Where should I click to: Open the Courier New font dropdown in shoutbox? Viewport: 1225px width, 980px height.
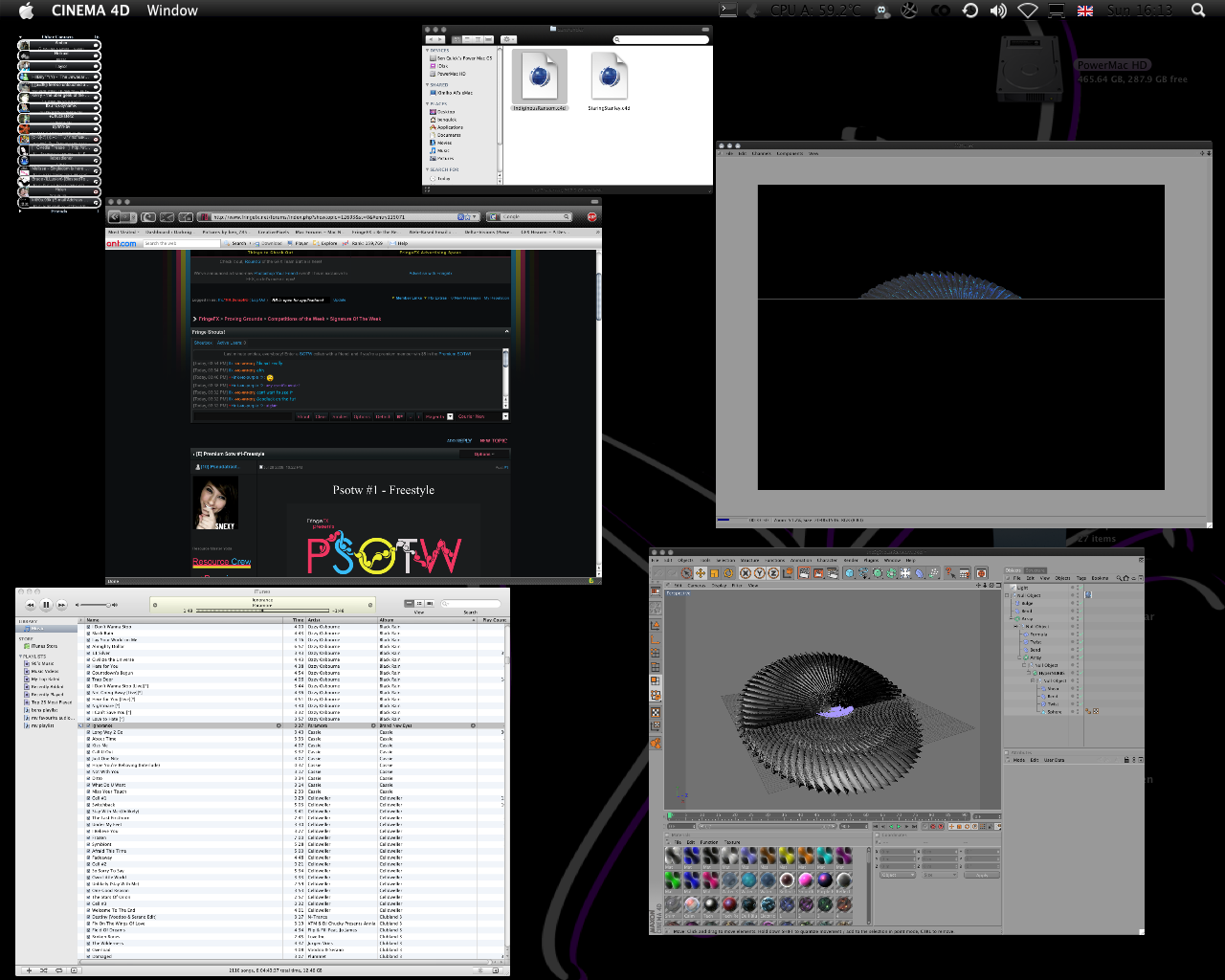(x=482, y=416)
